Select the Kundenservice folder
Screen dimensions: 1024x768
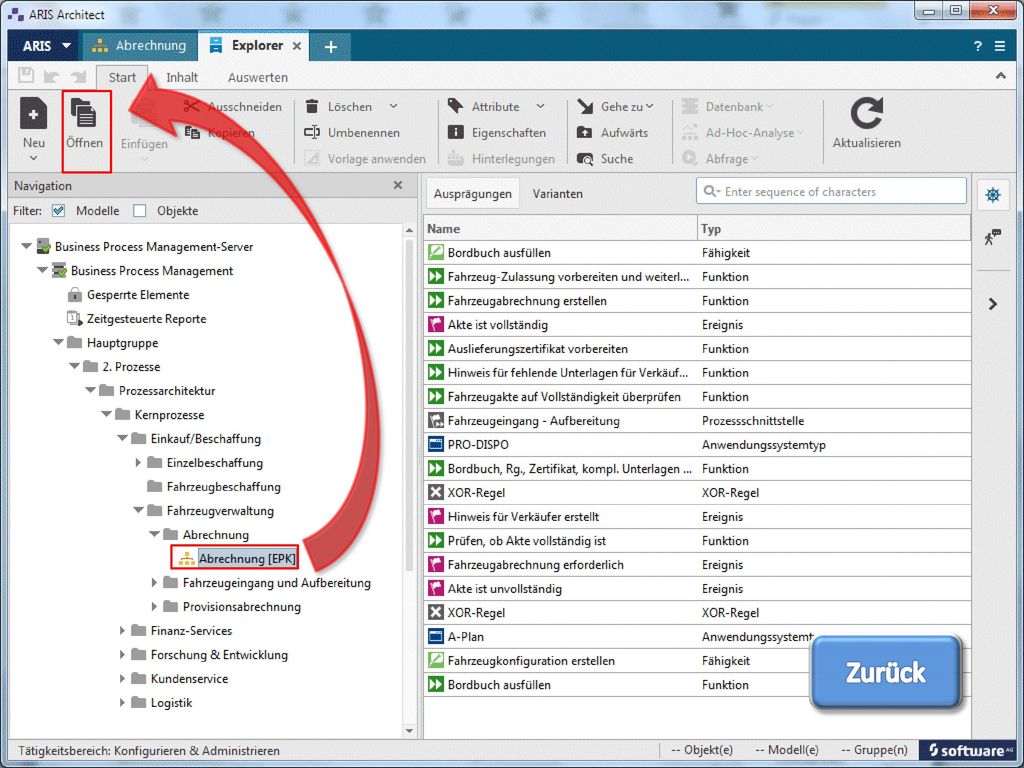click(189, 679)
